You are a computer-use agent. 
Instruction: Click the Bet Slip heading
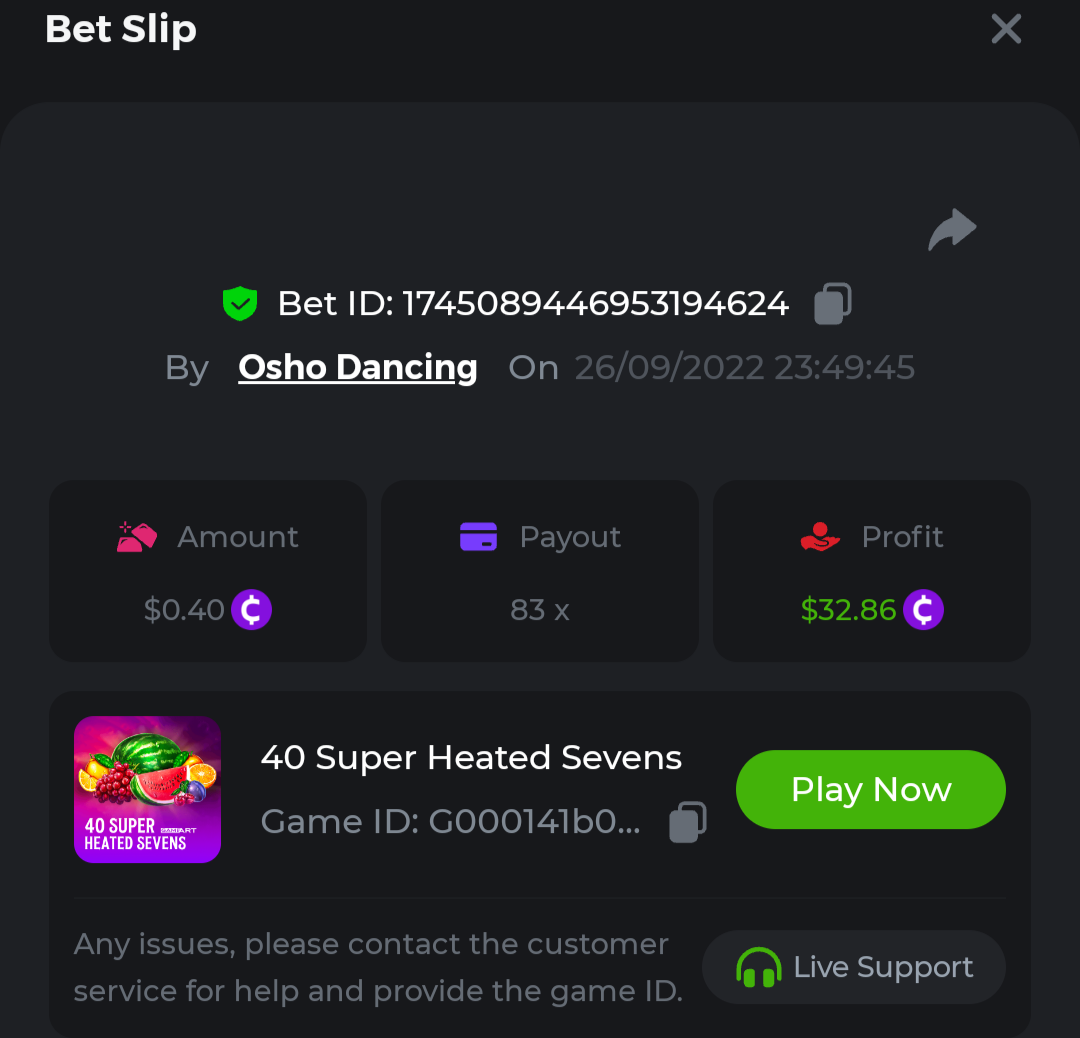(121, 29)
